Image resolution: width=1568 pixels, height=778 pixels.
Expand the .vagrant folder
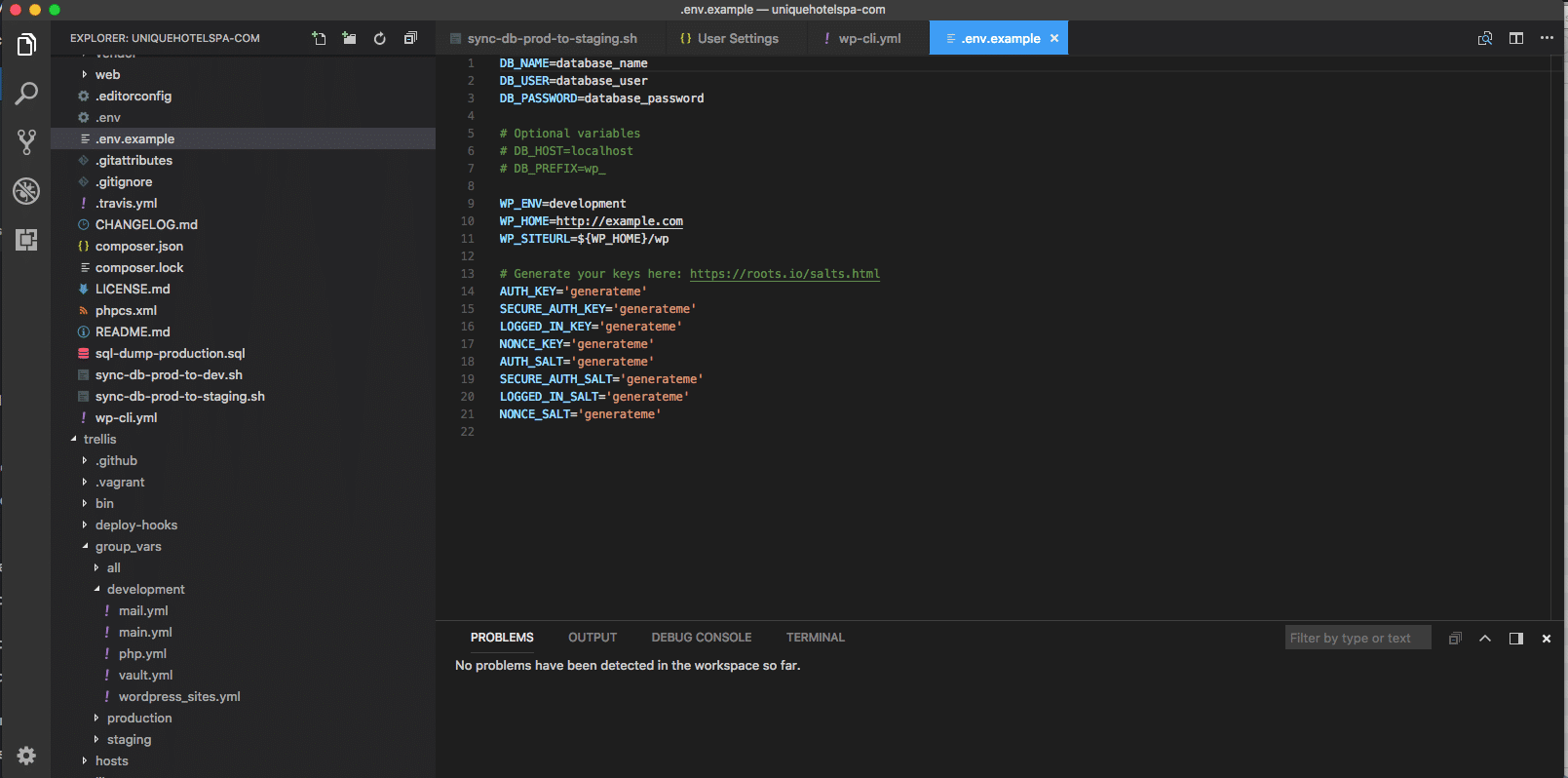[244, 482]
